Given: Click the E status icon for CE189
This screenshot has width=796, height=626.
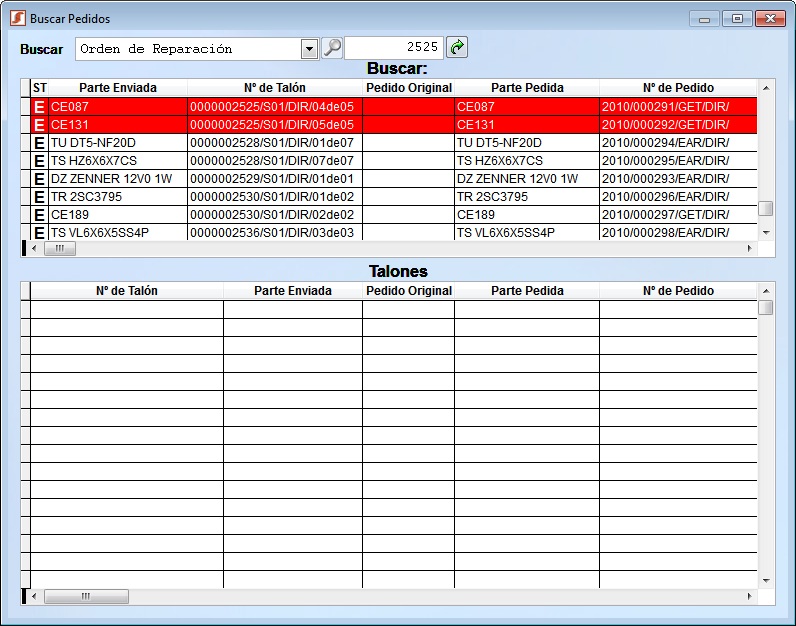Looking at the screenshot, I should pos(40,215).
